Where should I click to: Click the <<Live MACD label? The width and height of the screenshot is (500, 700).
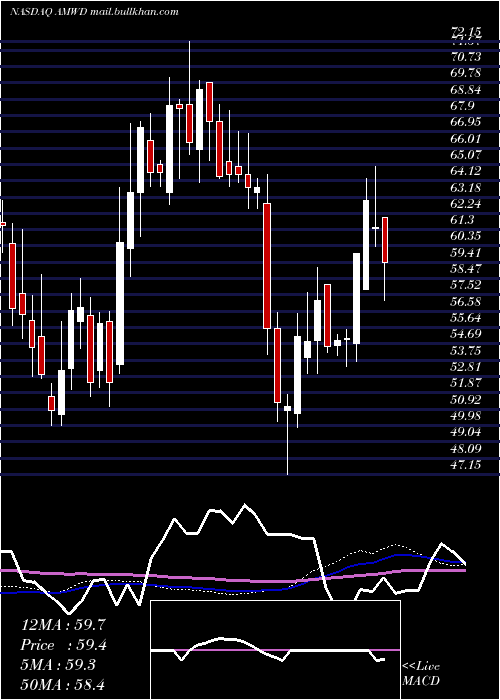tap(421, 674)
